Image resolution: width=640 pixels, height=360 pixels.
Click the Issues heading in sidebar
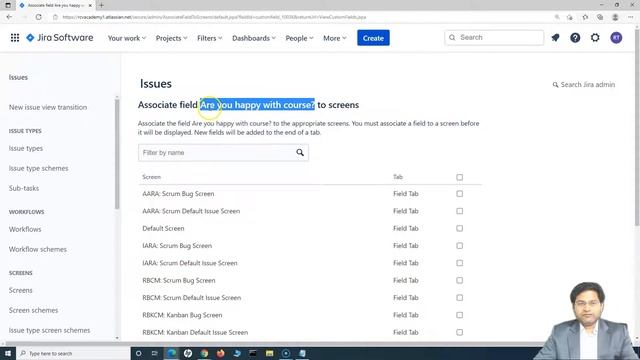[x=18, y=77]
